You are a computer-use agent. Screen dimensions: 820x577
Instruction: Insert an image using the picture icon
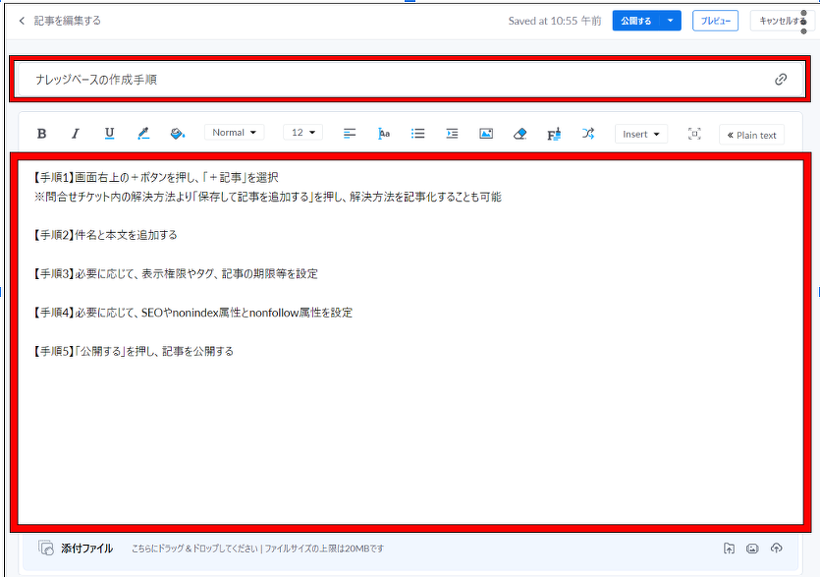(486, 134)
